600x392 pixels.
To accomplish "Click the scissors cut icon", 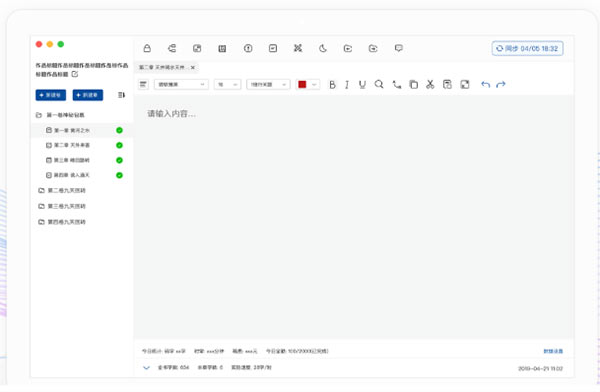I will click(430, 85).
